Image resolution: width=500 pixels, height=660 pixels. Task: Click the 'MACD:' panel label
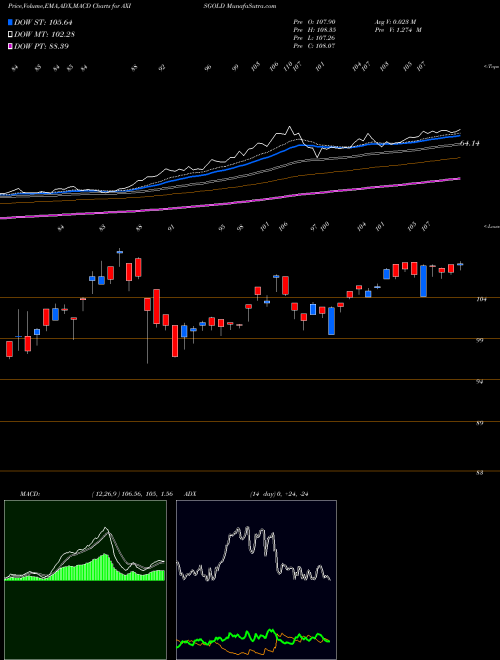pos(29,494)
